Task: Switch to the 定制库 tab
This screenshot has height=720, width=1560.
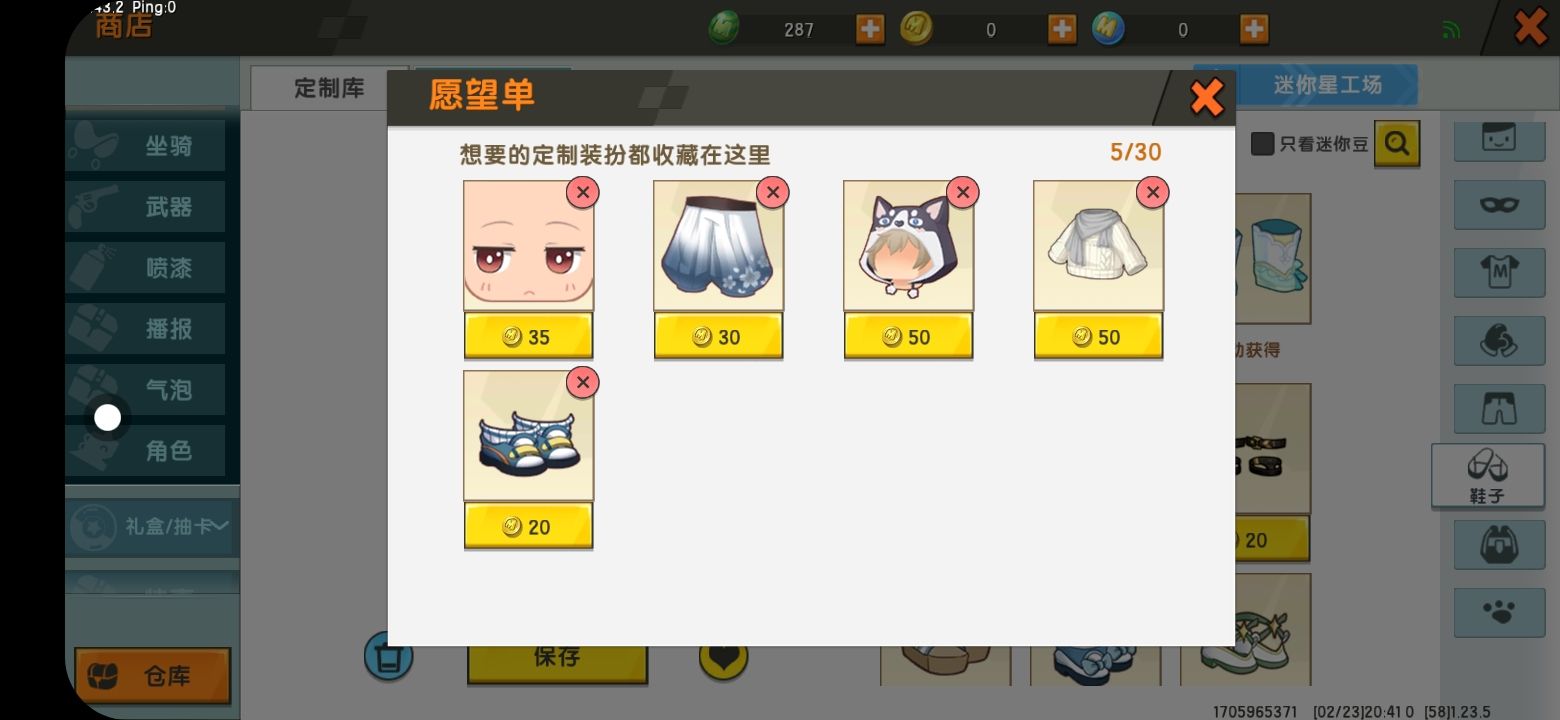Action: click(x=329, y=88)
